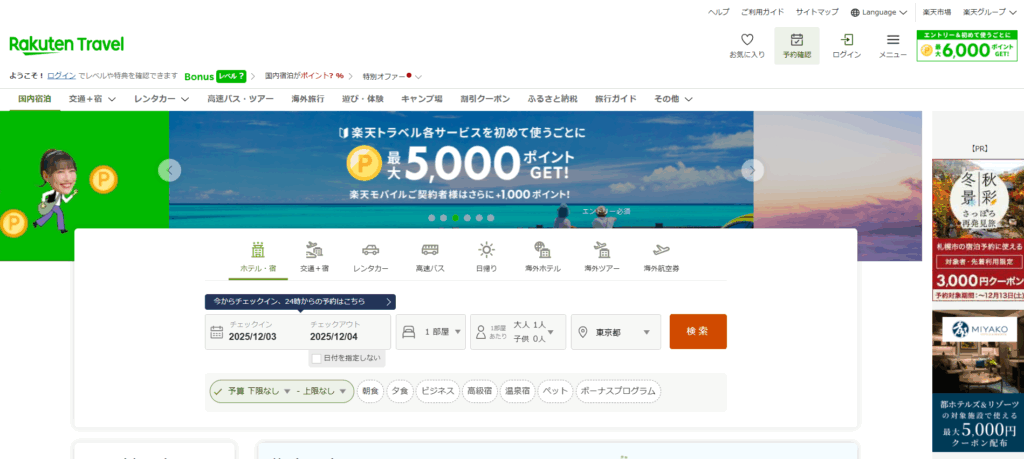Choose the 日帰り sun icon
The height and width of the screenshot is (459, 1024).
point(486,250)
